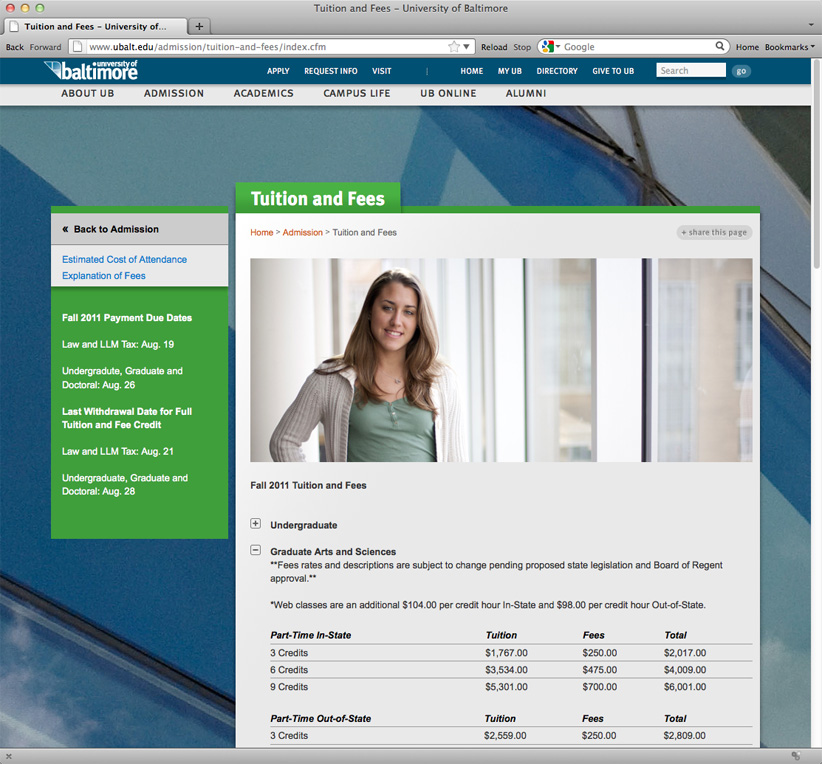This screenshot has height=764, width=822.
Task: Click the Stop loading button
Action: [522, 47]
